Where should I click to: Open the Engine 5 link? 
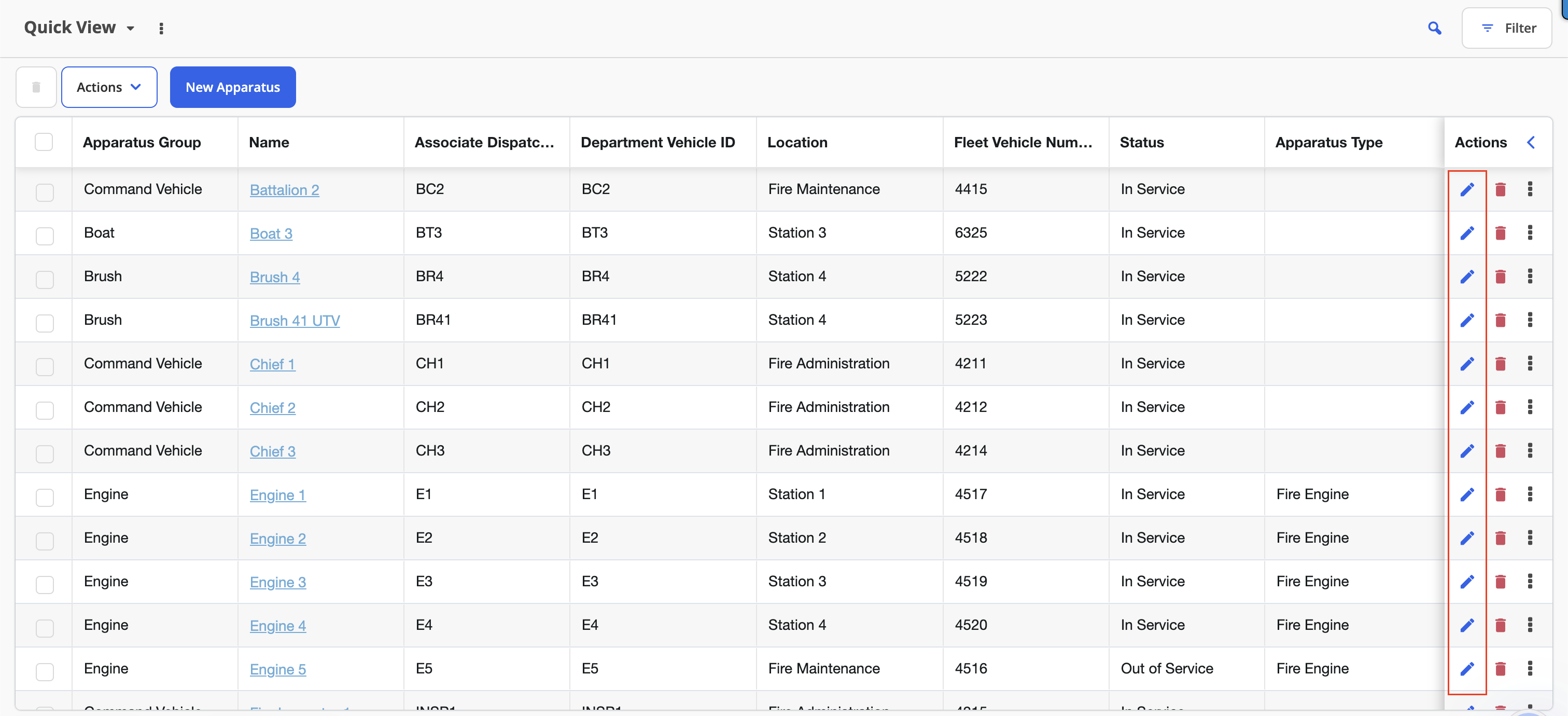pos(277,669)
